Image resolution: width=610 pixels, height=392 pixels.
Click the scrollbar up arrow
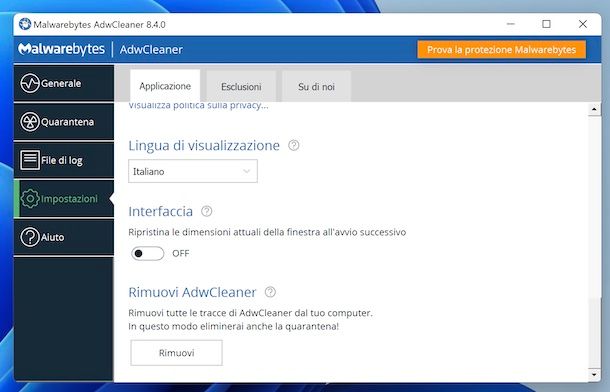tap(594, 109)
